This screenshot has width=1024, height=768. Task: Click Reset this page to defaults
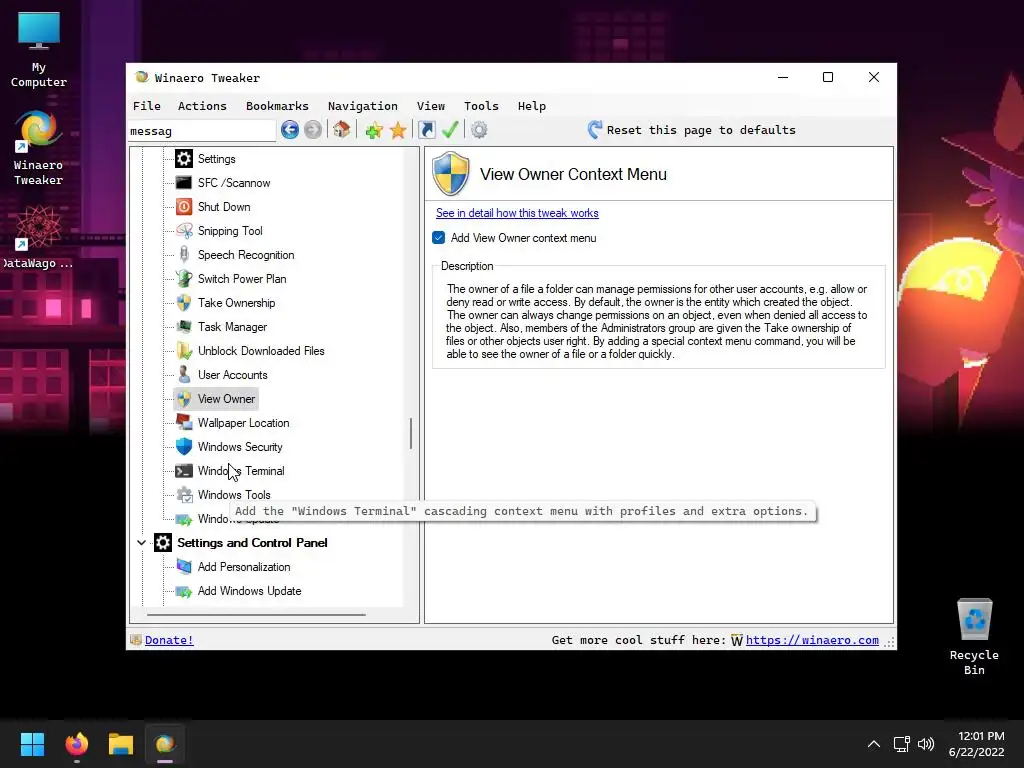pyautogui.click(x=692, y=130)
